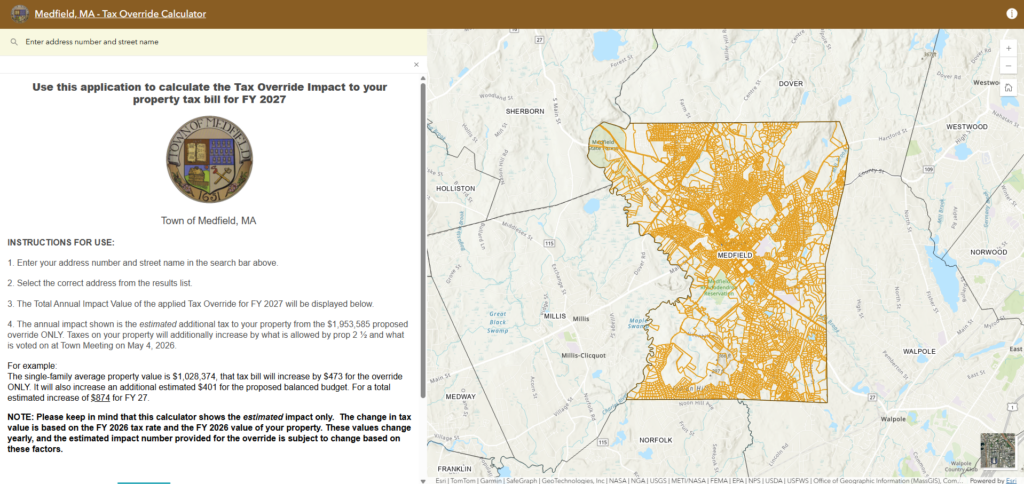This screenshot has width=1024, height=484.
Task: Zoom in on the map
Action: pos(1009,49)
